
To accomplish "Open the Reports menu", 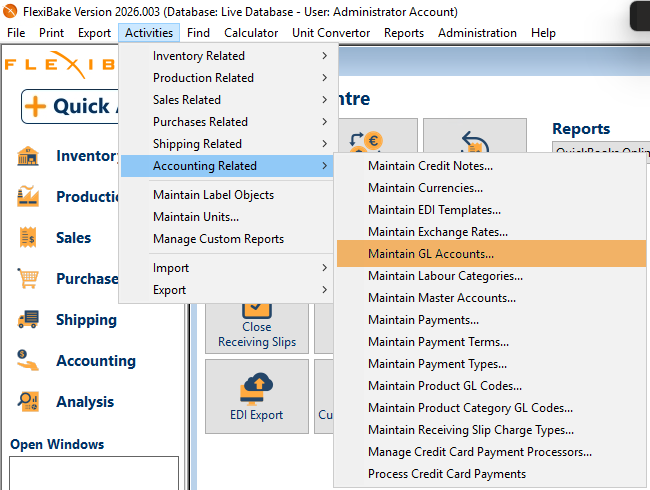I will click(x=404, y=33).
